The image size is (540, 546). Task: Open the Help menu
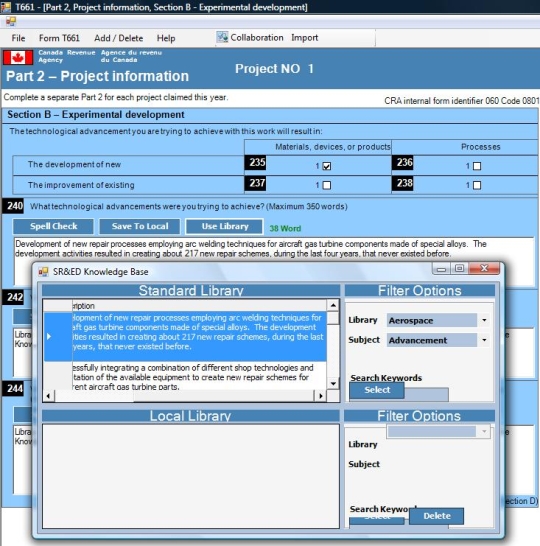click(x=166, y=38)
